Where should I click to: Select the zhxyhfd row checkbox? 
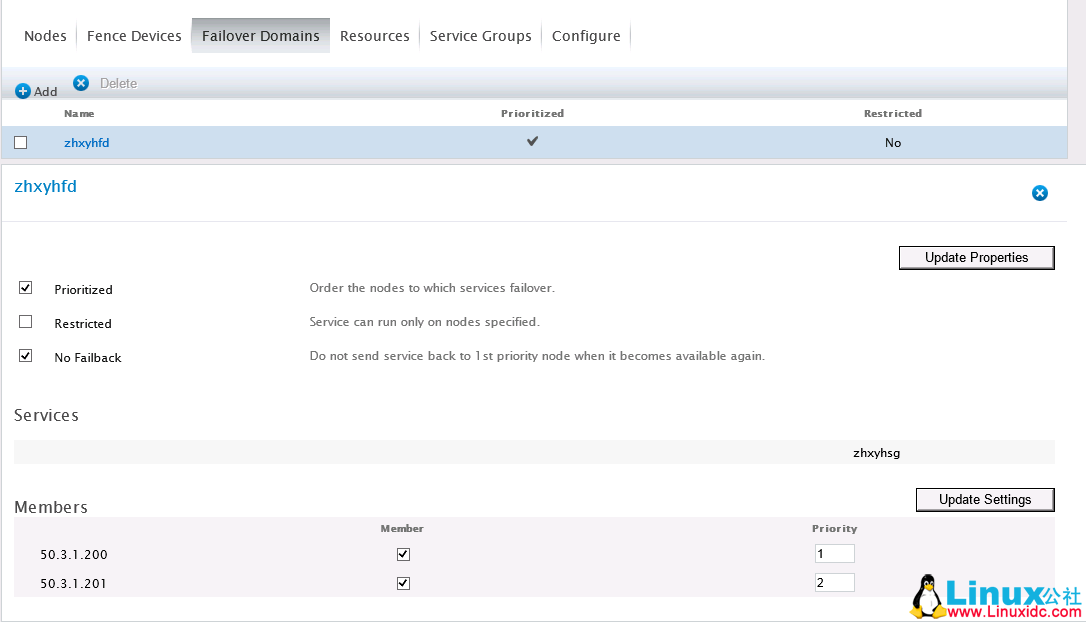point(21,143)
